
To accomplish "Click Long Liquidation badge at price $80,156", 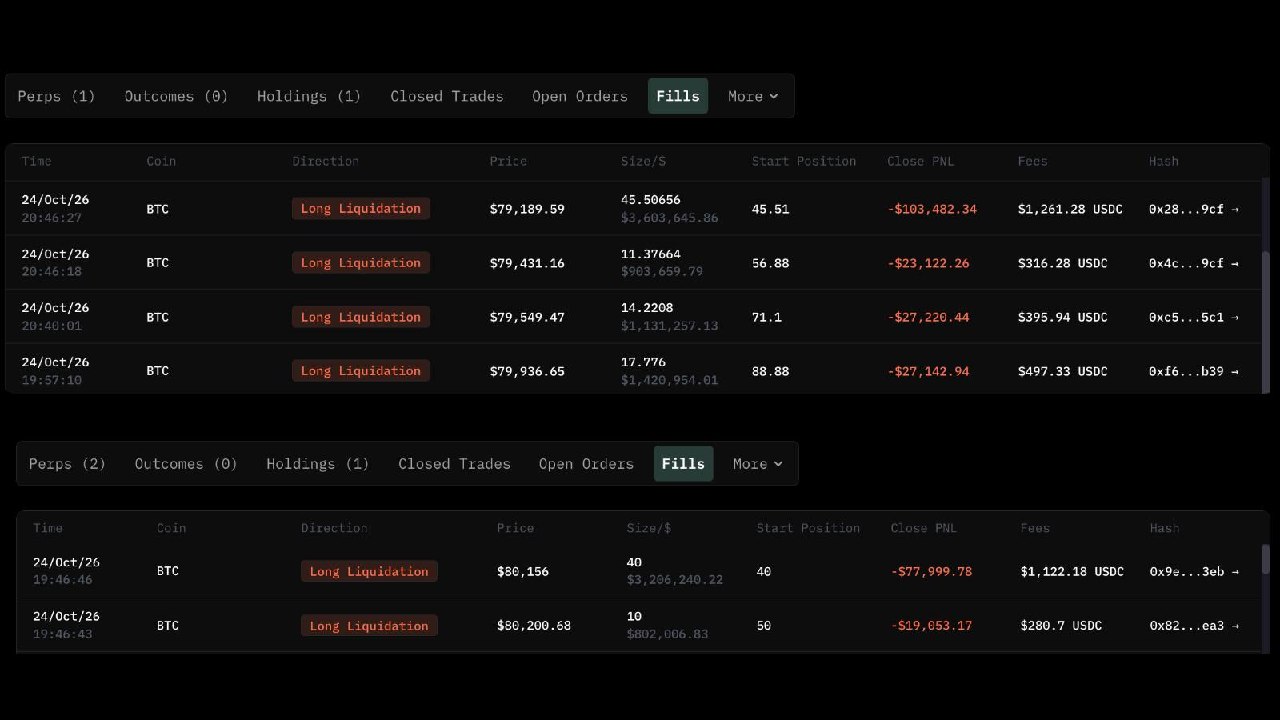I will pos(369,572).
